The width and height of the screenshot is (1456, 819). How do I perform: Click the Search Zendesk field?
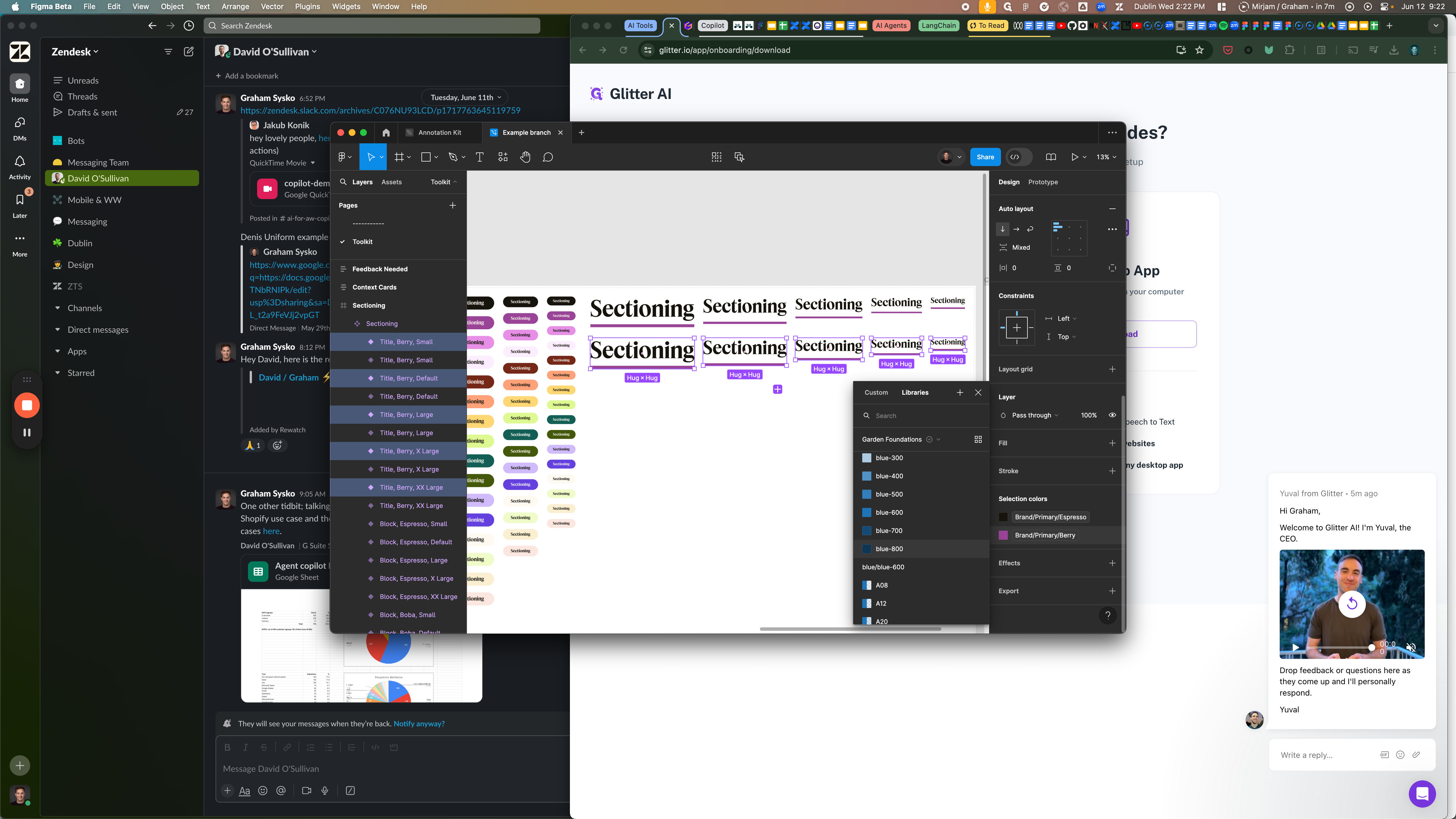(x=372, y=26)
